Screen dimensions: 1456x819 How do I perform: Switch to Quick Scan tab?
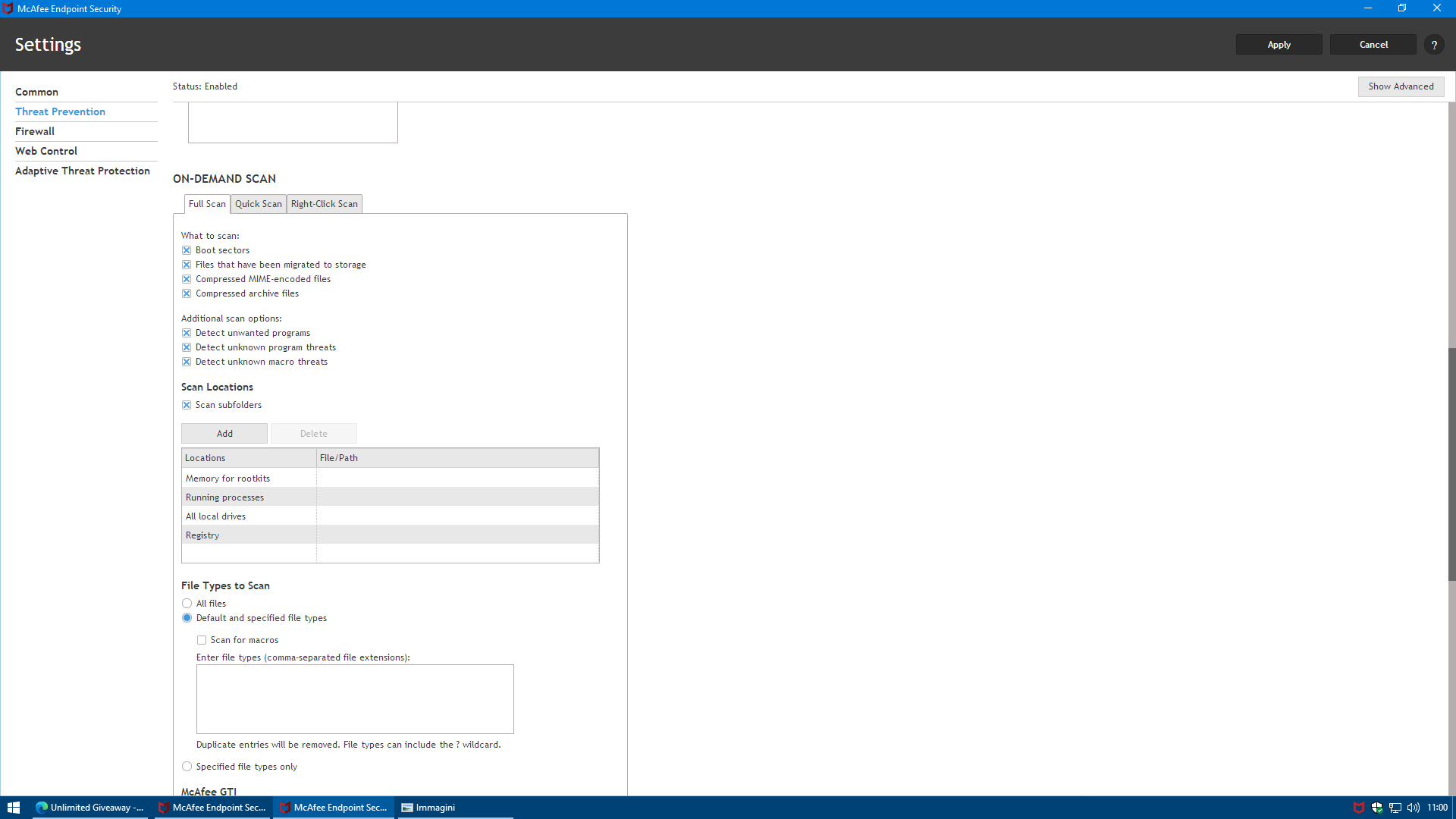click(258, 204)
